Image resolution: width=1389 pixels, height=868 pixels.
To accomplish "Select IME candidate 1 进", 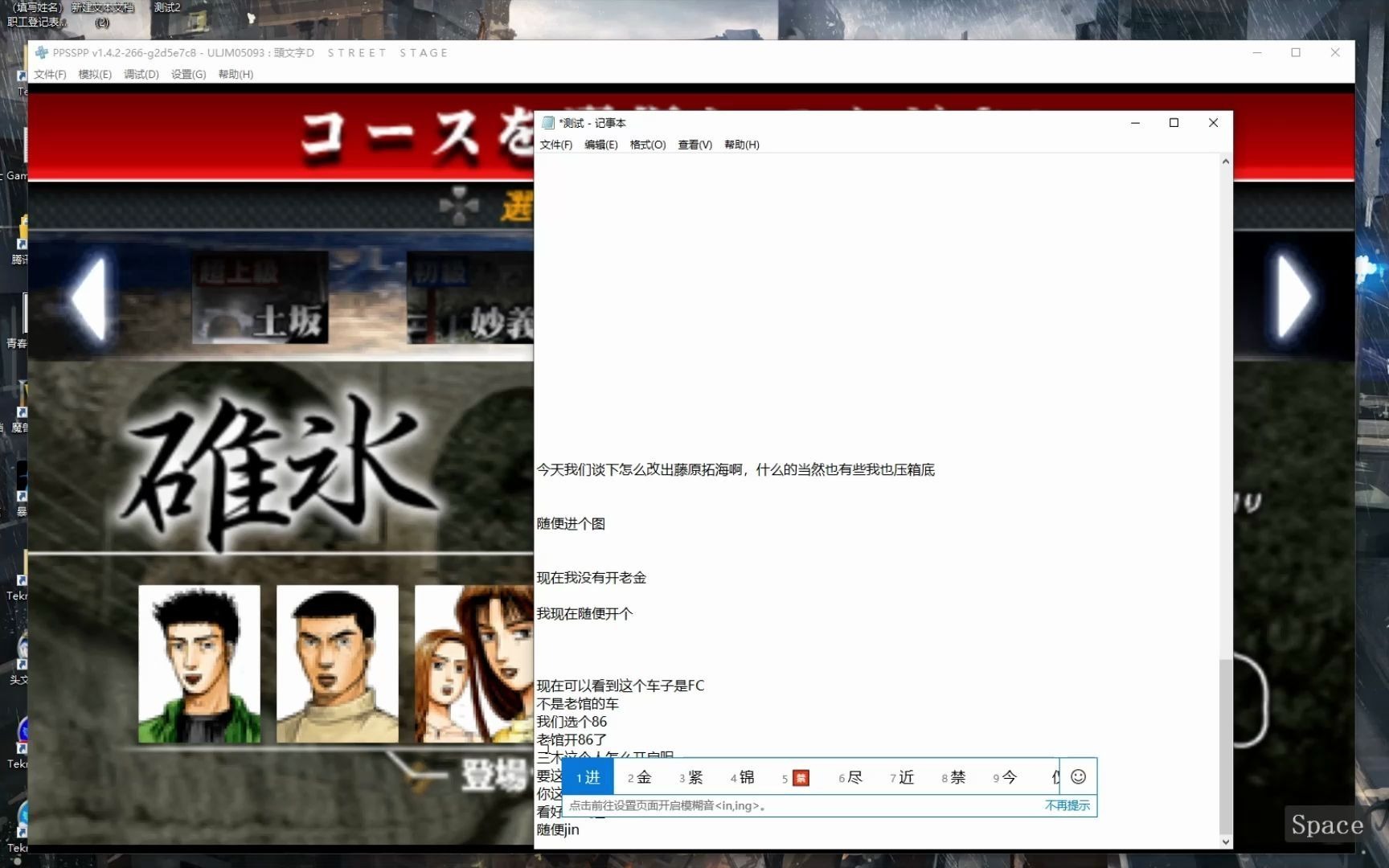I will 588,777.
